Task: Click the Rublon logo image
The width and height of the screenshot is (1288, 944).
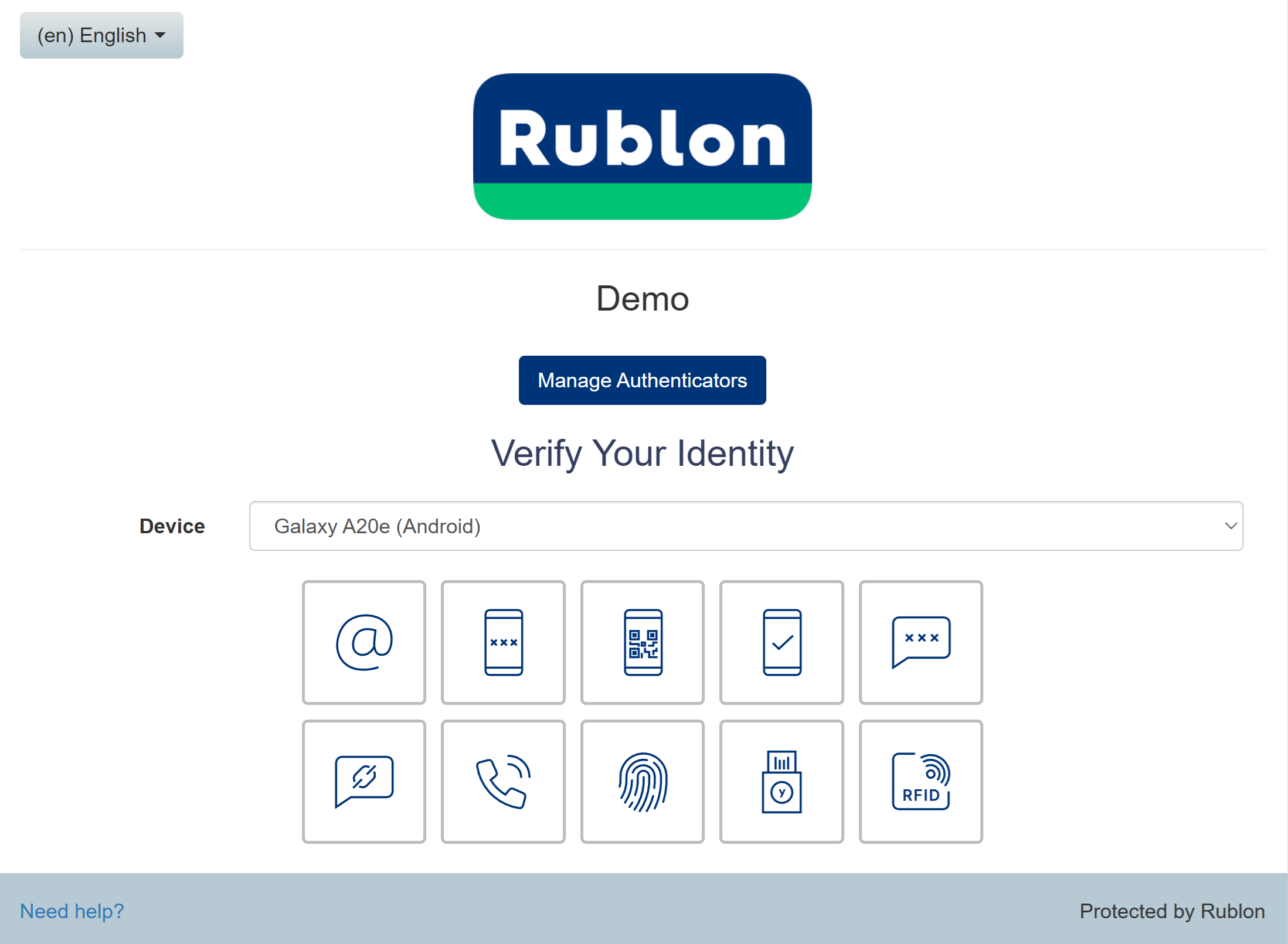Action: pos(643,146)
